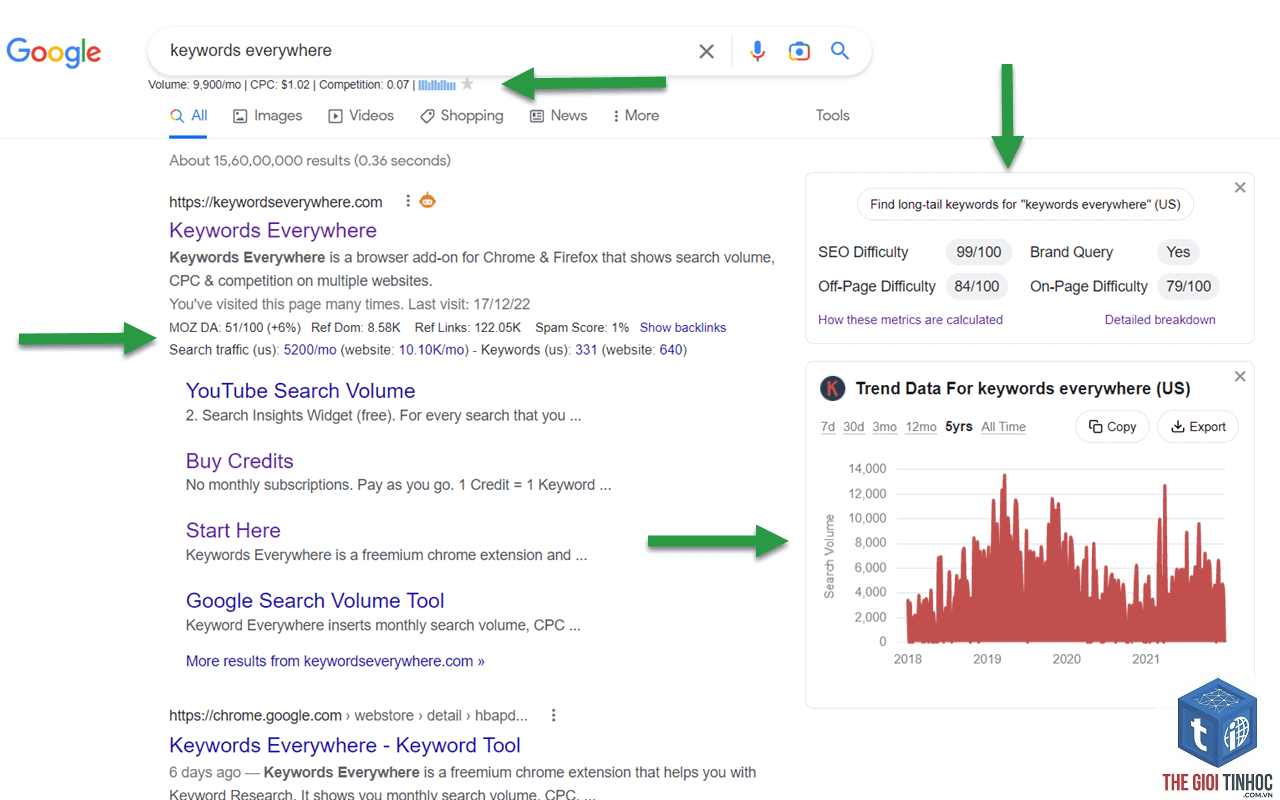
Task: Select the All search tab
Action: tap(189, 116)
